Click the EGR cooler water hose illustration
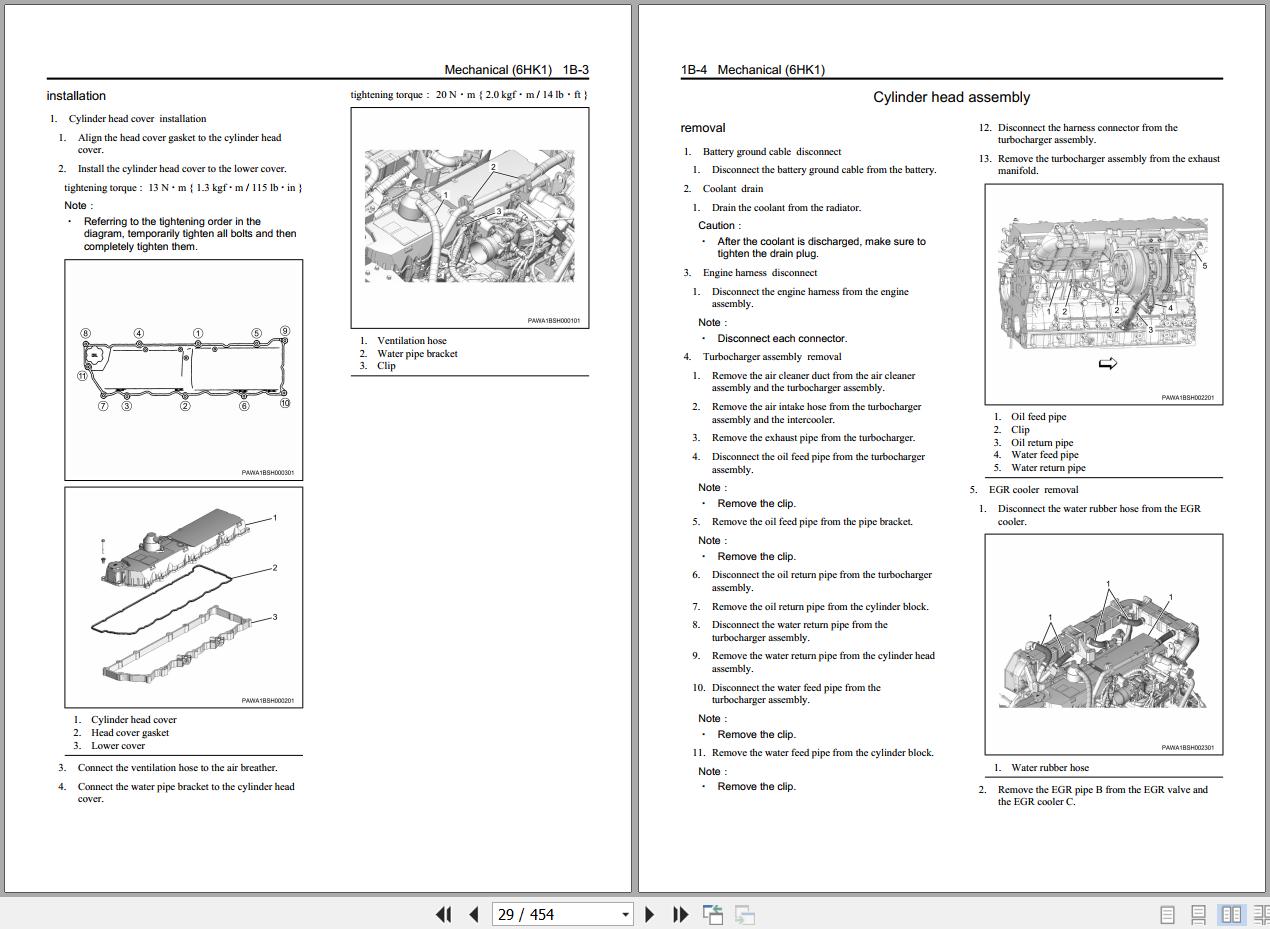 [x=1104, y=644]
